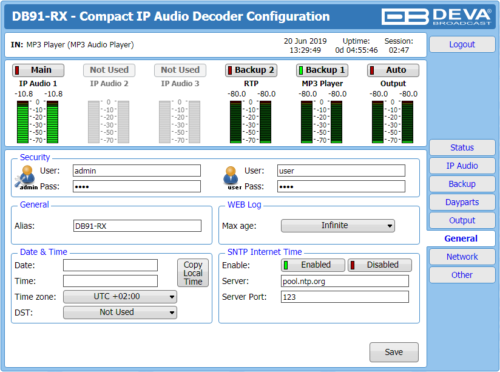Click the SNTP Server field

345,281
